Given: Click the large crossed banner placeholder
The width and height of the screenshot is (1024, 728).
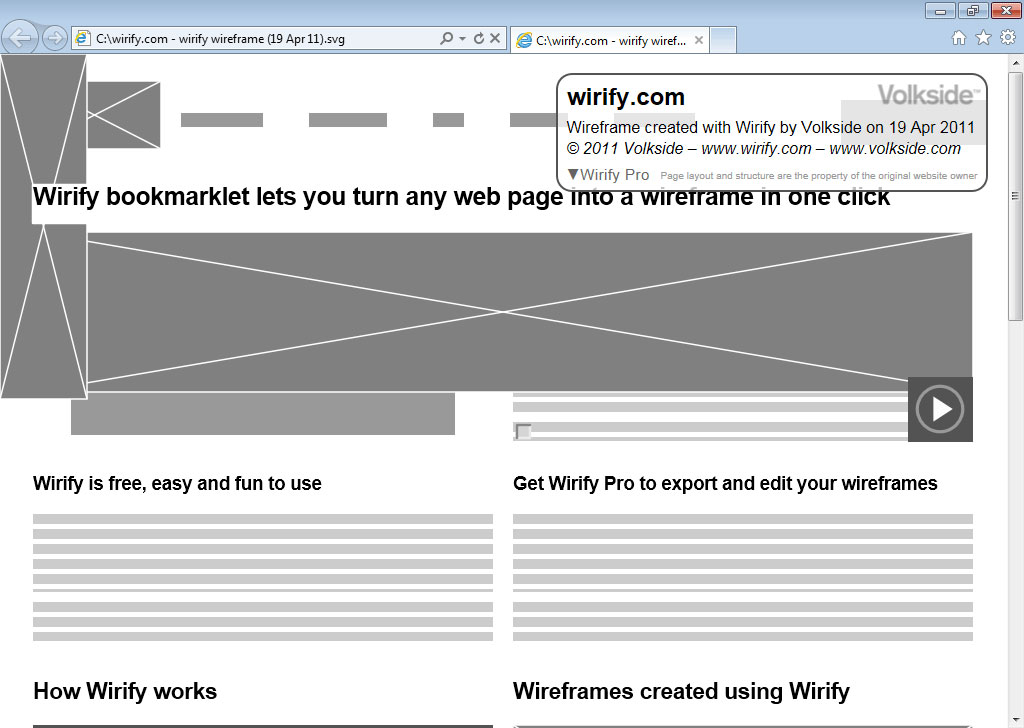Looking at the screenshot, I should [530, 312].
